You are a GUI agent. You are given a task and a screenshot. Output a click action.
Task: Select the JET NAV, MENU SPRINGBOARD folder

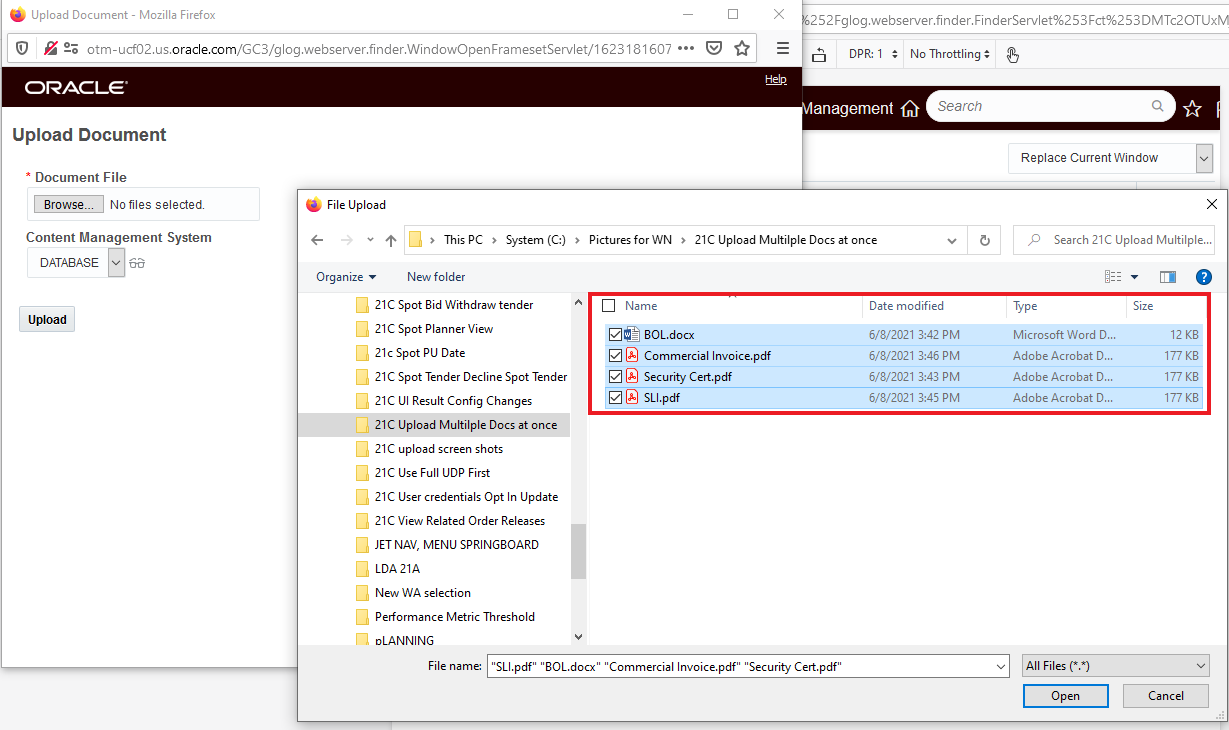pyautogui.click(x=457, y=545)
